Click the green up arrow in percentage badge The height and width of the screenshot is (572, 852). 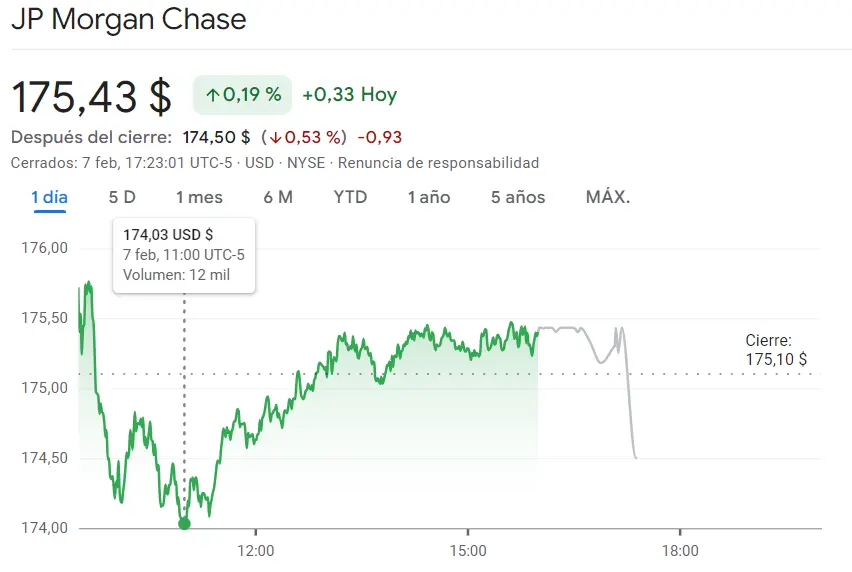212,95
